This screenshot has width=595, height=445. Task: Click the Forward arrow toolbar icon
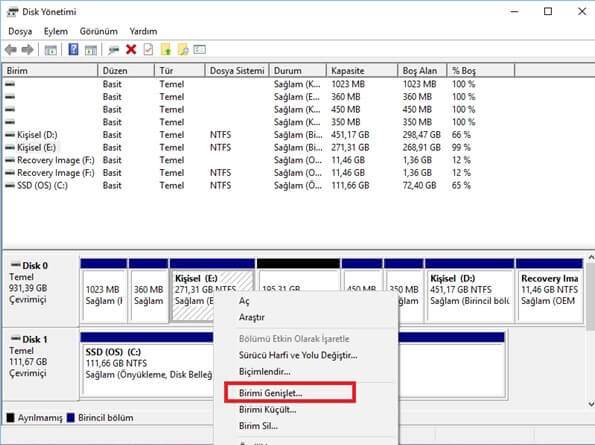coord(28,50)
